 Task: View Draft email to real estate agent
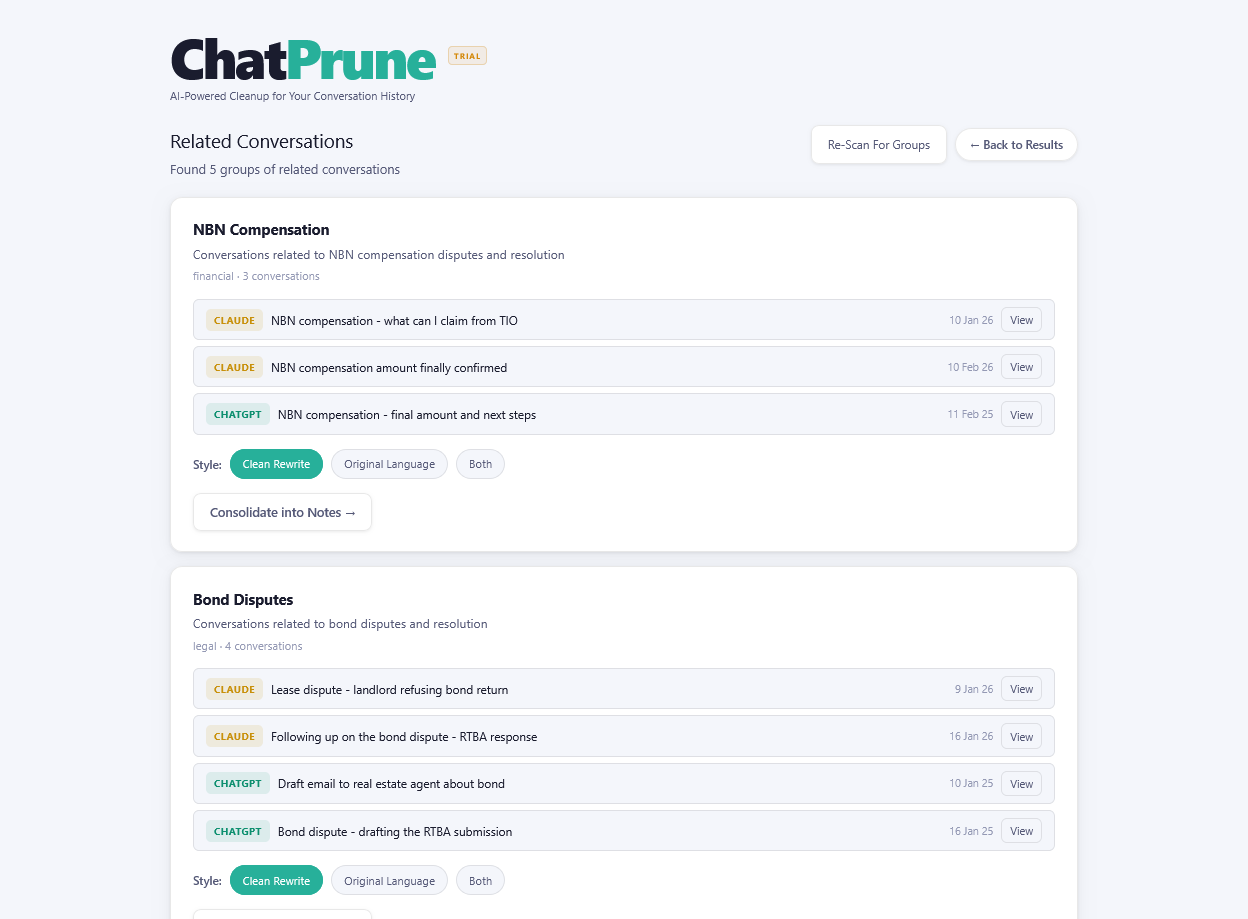pyautogui.click(x=1021, y=783)
